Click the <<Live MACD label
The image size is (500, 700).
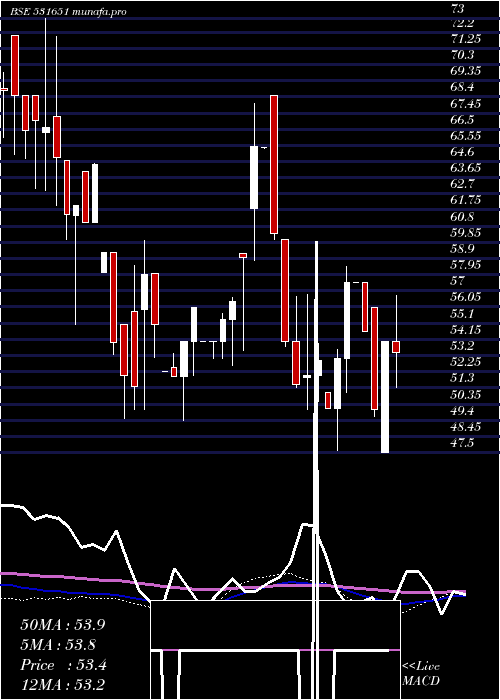(x=421, y=674)
